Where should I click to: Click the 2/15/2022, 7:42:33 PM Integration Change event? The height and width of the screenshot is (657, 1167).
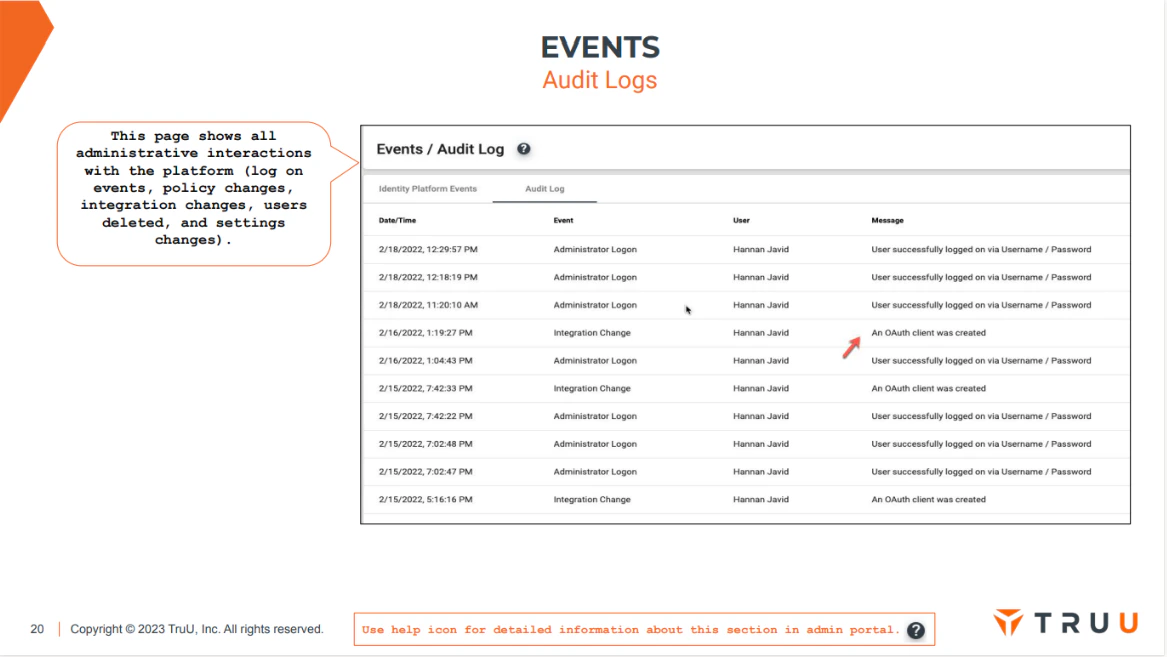click(592, 388)
